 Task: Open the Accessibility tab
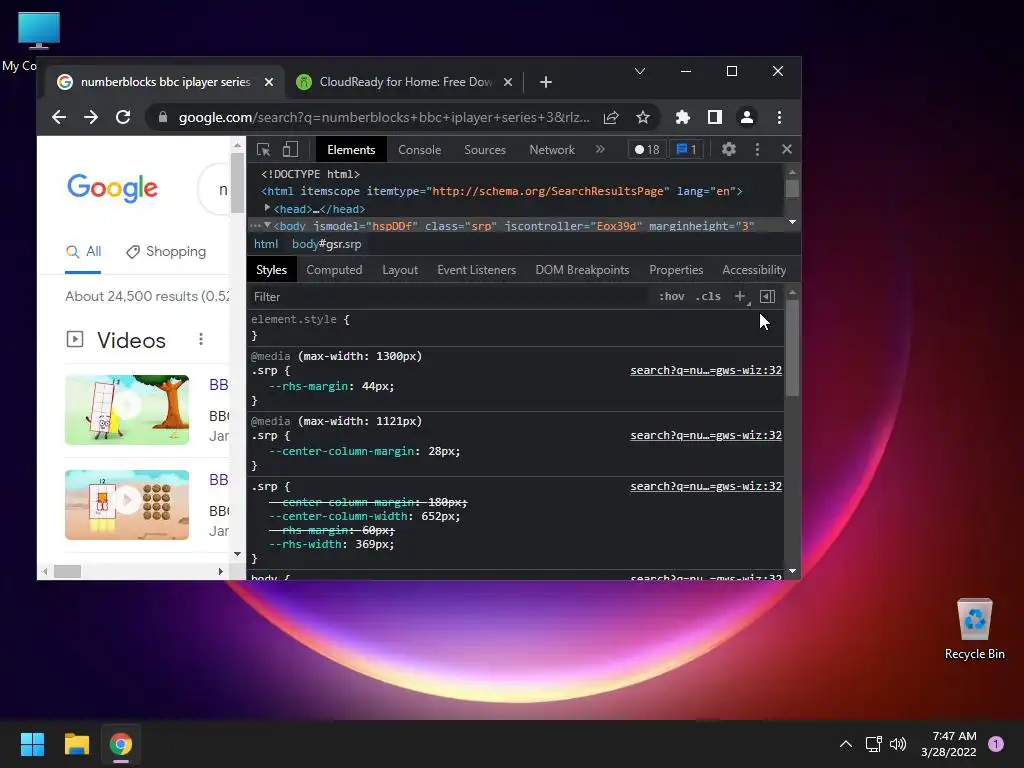click(754, 270)
